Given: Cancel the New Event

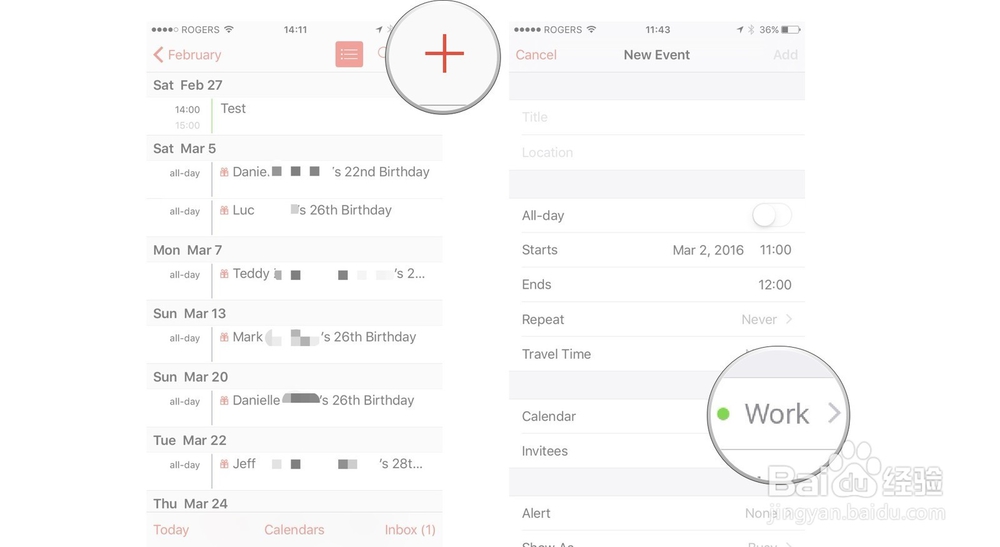Looking at the screenshot, I should [536, 55].
